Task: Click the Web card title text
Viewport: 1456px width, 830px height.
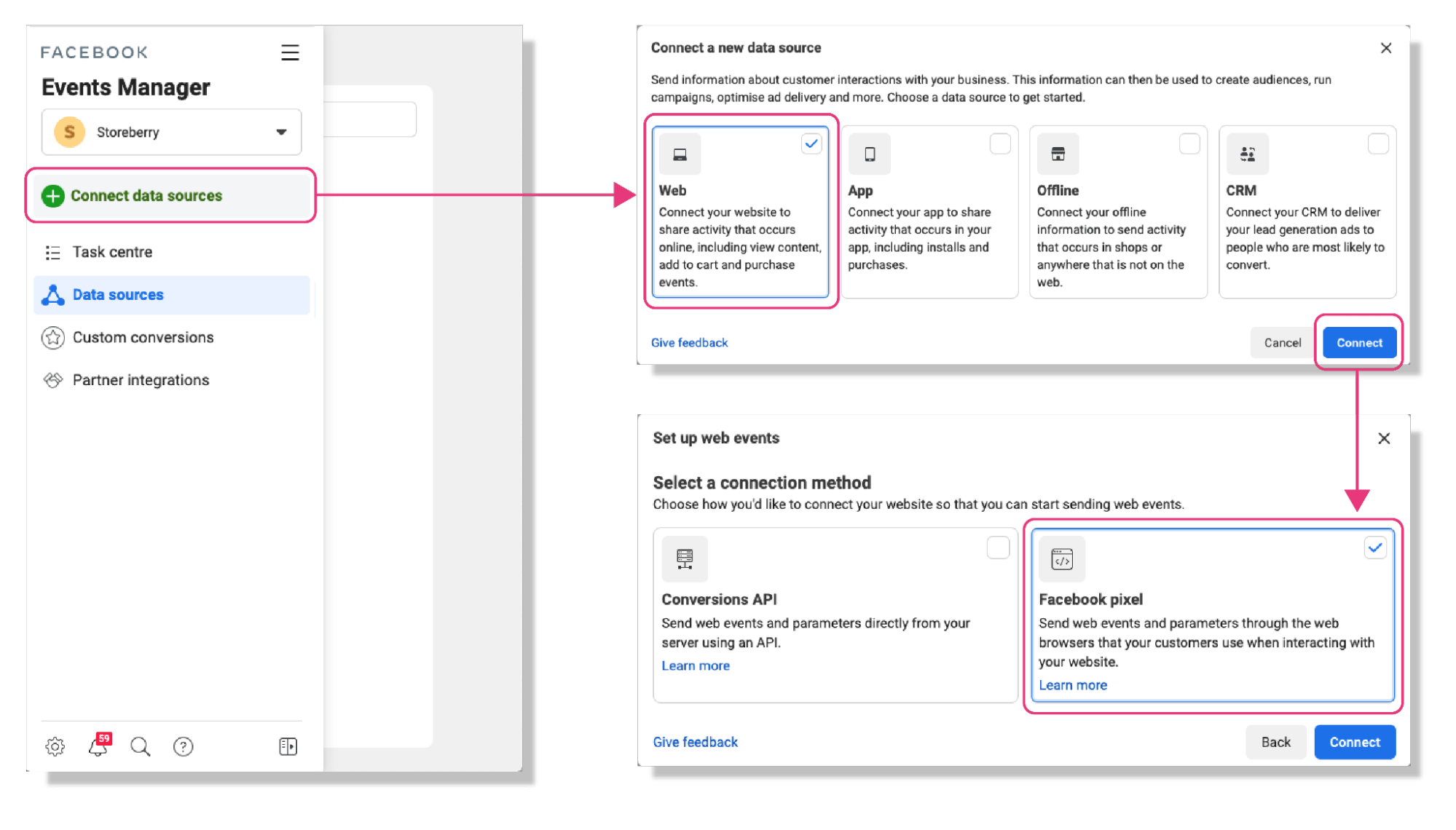Action: [672, 191]
